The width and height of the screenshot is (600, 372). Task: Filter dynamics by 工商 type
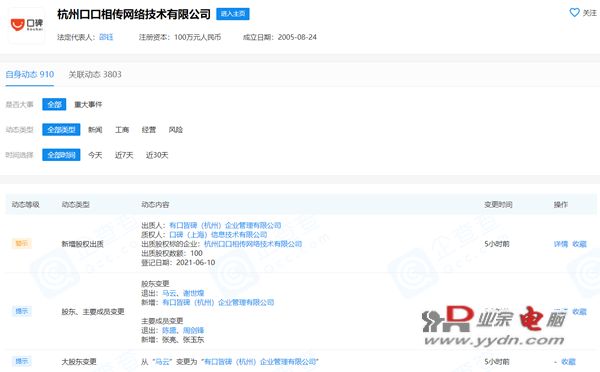pyautogui.click(x=122, y=130)
